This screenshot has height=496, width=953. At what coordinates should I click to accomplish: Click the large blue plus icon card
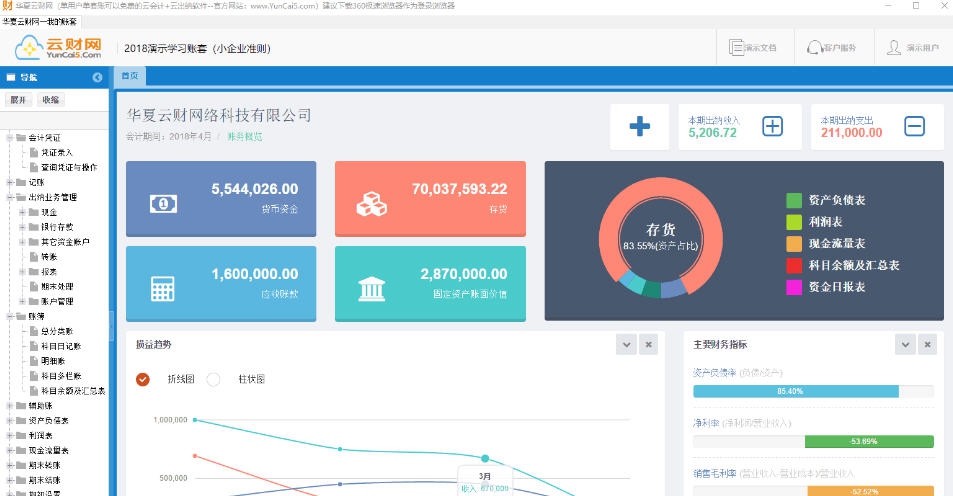tap(639, 126)
